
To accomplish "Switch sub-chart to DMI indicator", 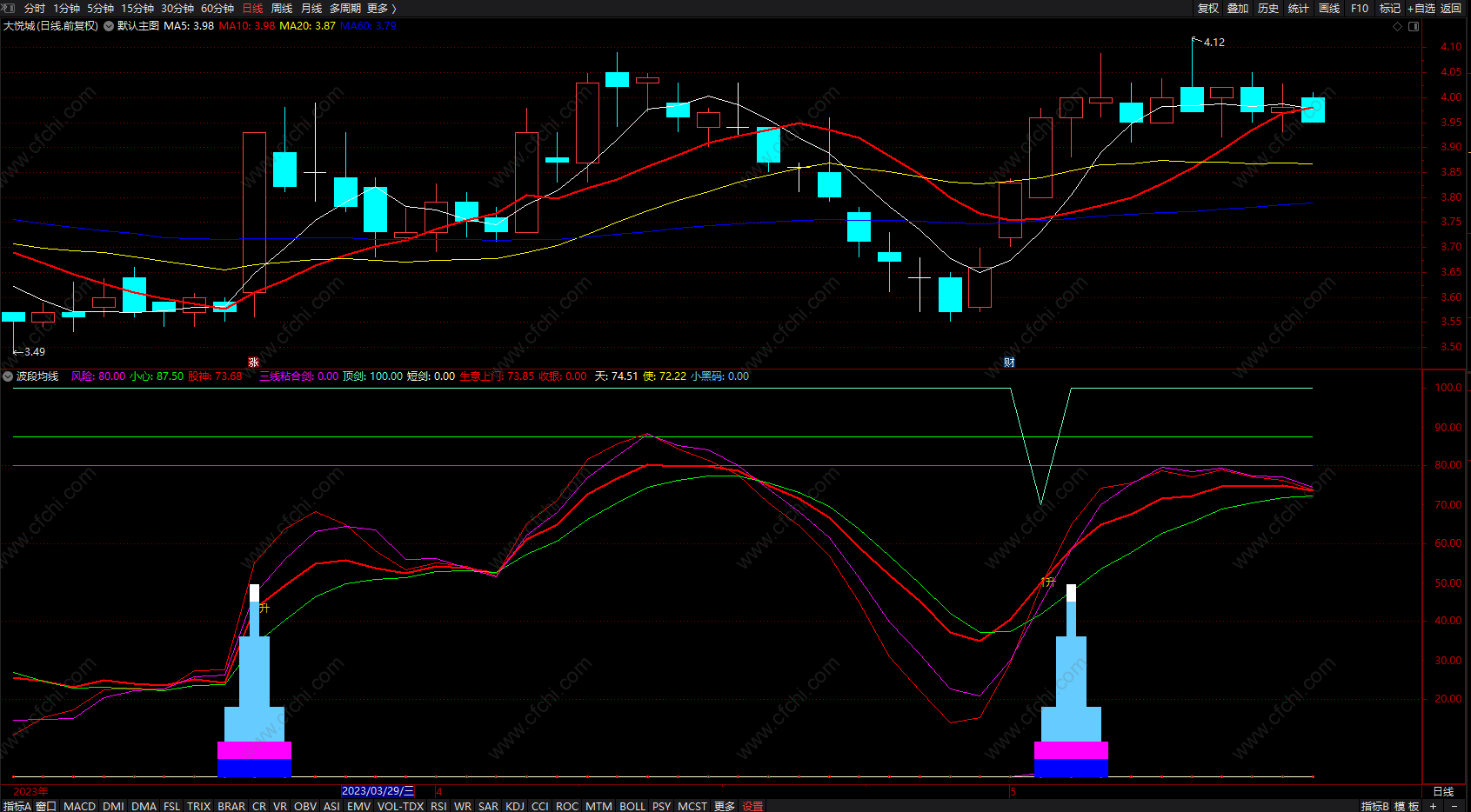I will tap(113, 806).
